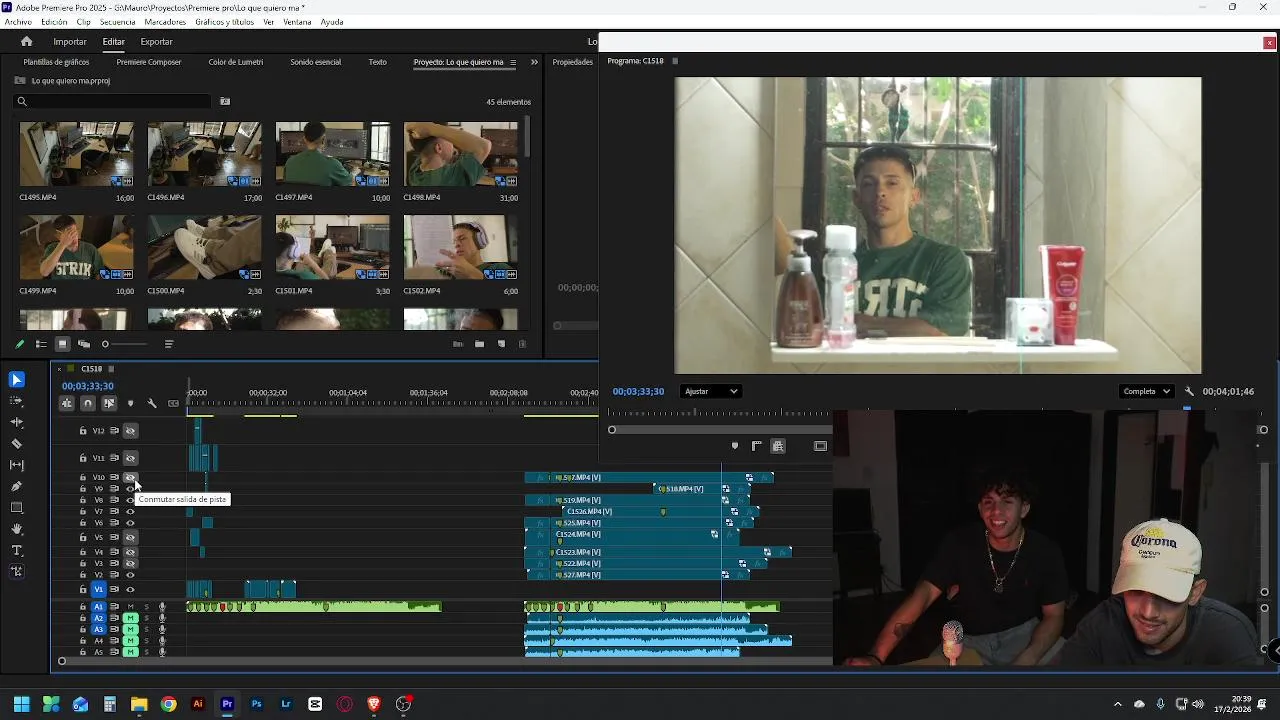
Task: Open the Secuencia menu
Action: 118,22
